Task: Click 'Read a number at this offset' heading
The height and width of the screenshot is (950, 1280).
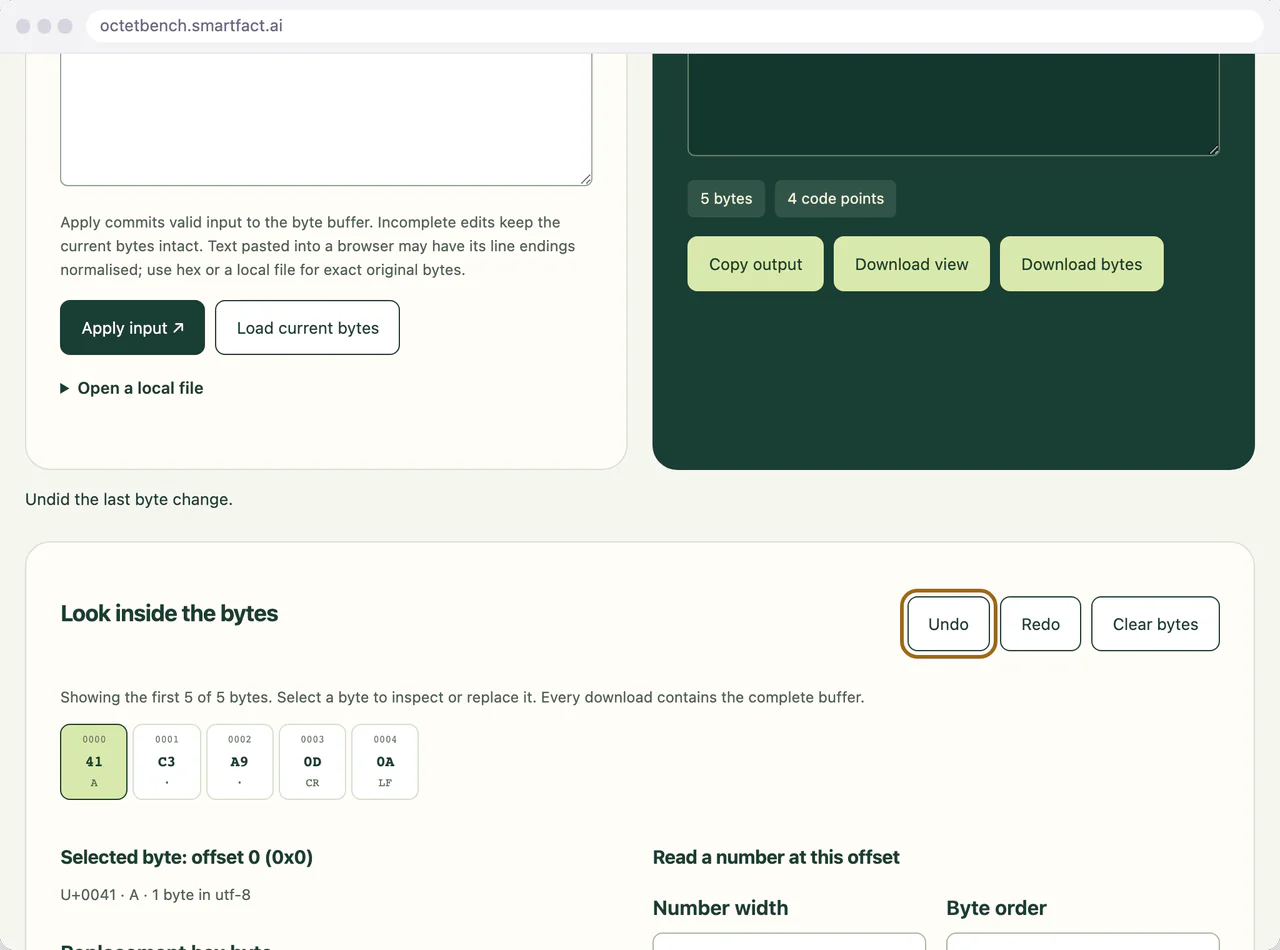Action: [x=776, y=857]
